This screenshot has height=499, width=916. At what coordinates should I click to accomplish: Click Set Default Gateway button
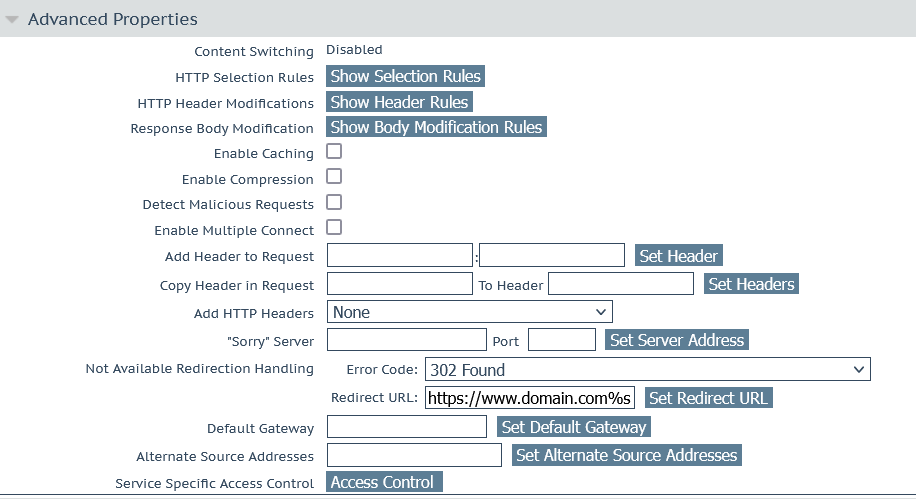tap(574, 427)
